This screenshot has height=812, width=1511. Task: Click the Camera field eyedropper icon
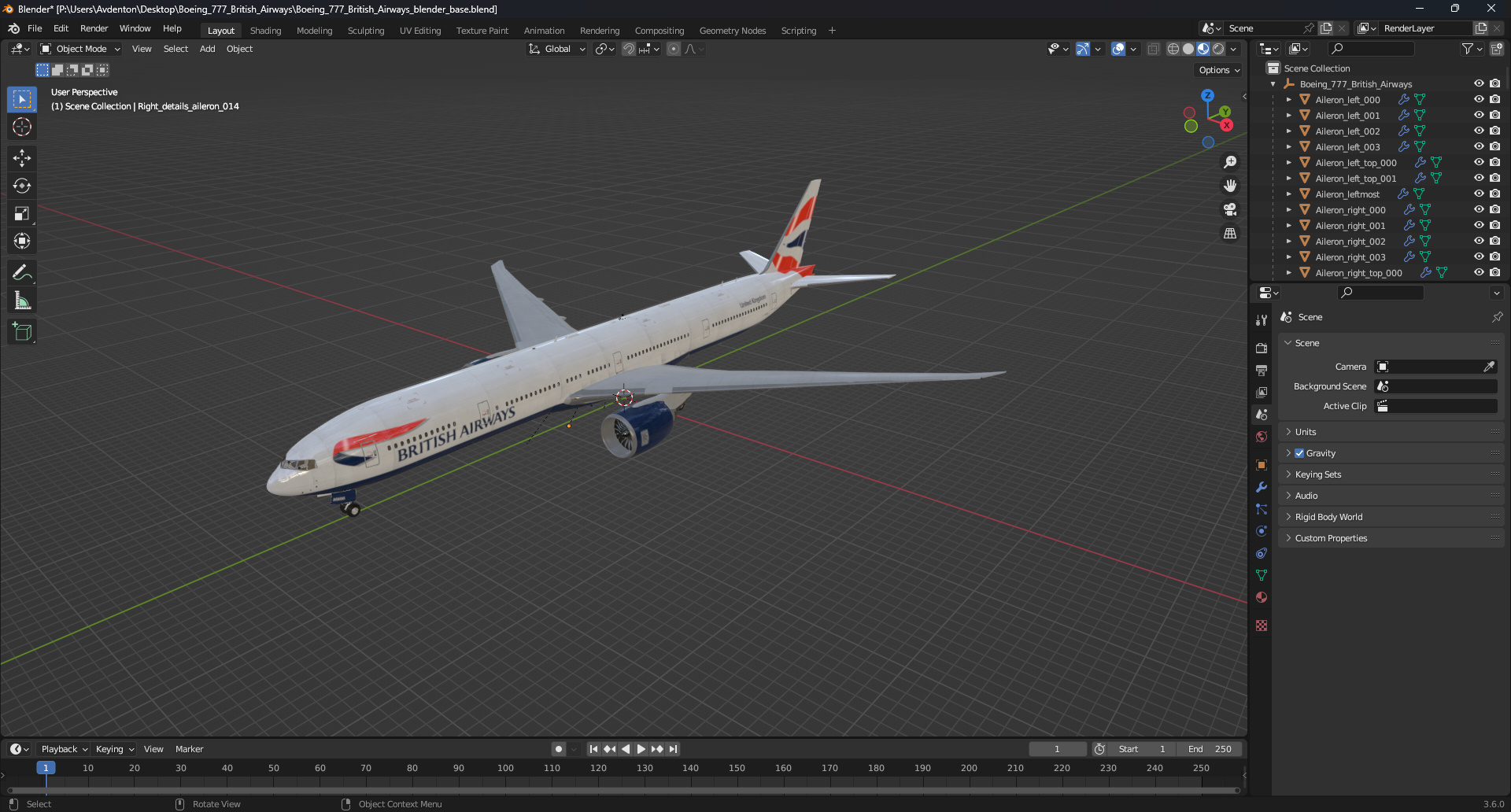tap(1489, 367)
